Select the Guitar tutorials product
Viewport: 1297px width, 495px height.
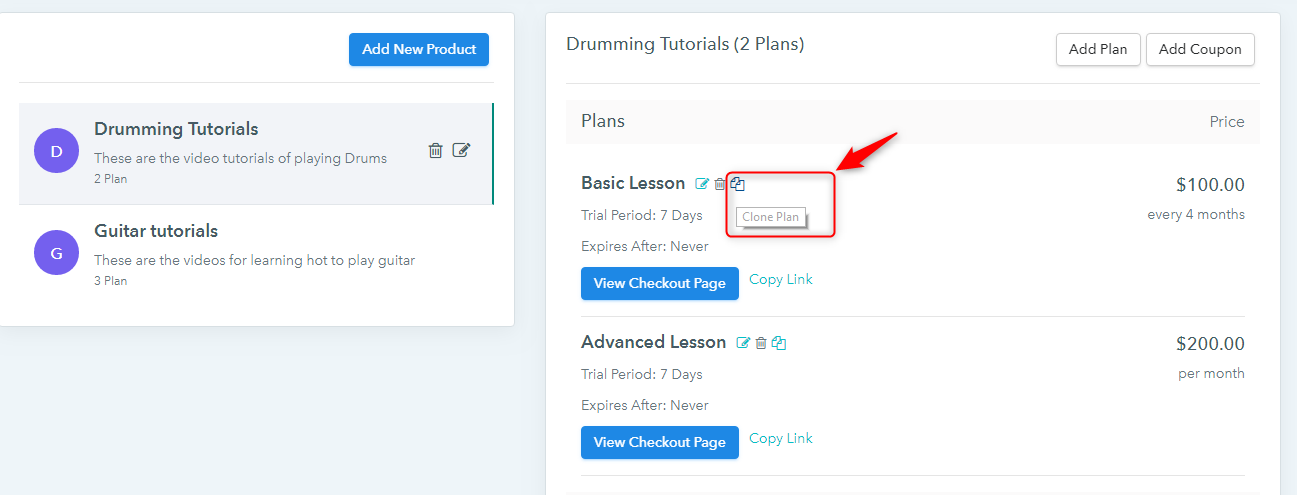[x=256, y=255]
